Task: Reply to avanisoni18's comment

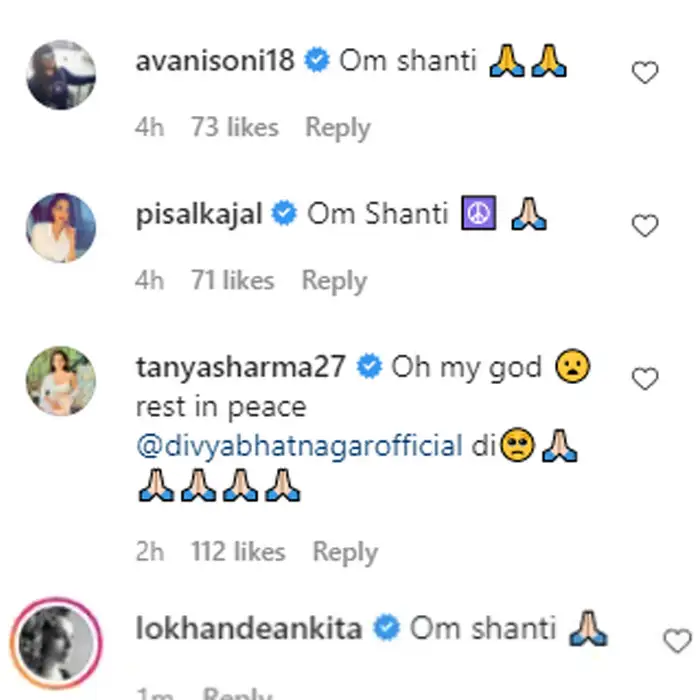Action: tap(337, 128)
